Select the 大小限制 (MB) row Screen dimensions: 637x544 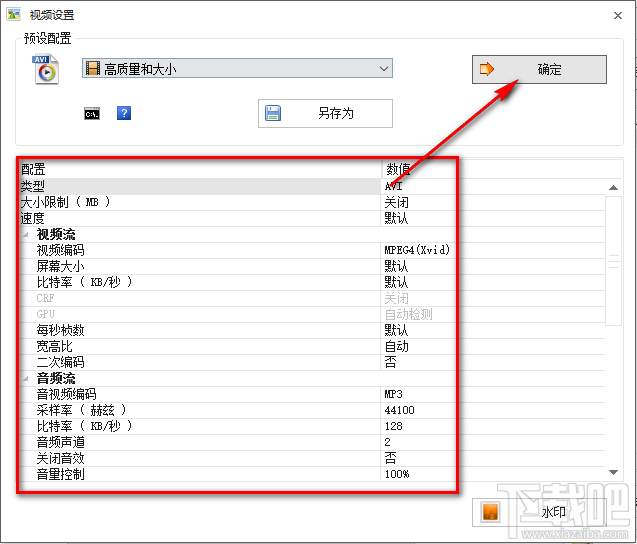[x=312, y=202]
